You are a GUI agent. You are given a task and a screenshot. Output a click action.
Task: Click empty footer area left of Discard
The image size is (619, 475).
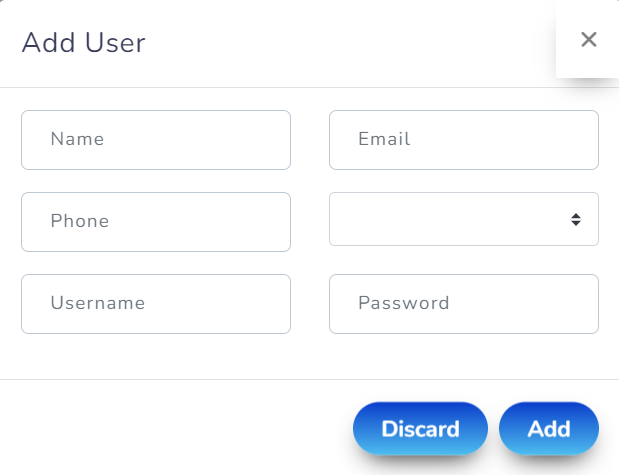pyautogui.click(x=180, y=428)
